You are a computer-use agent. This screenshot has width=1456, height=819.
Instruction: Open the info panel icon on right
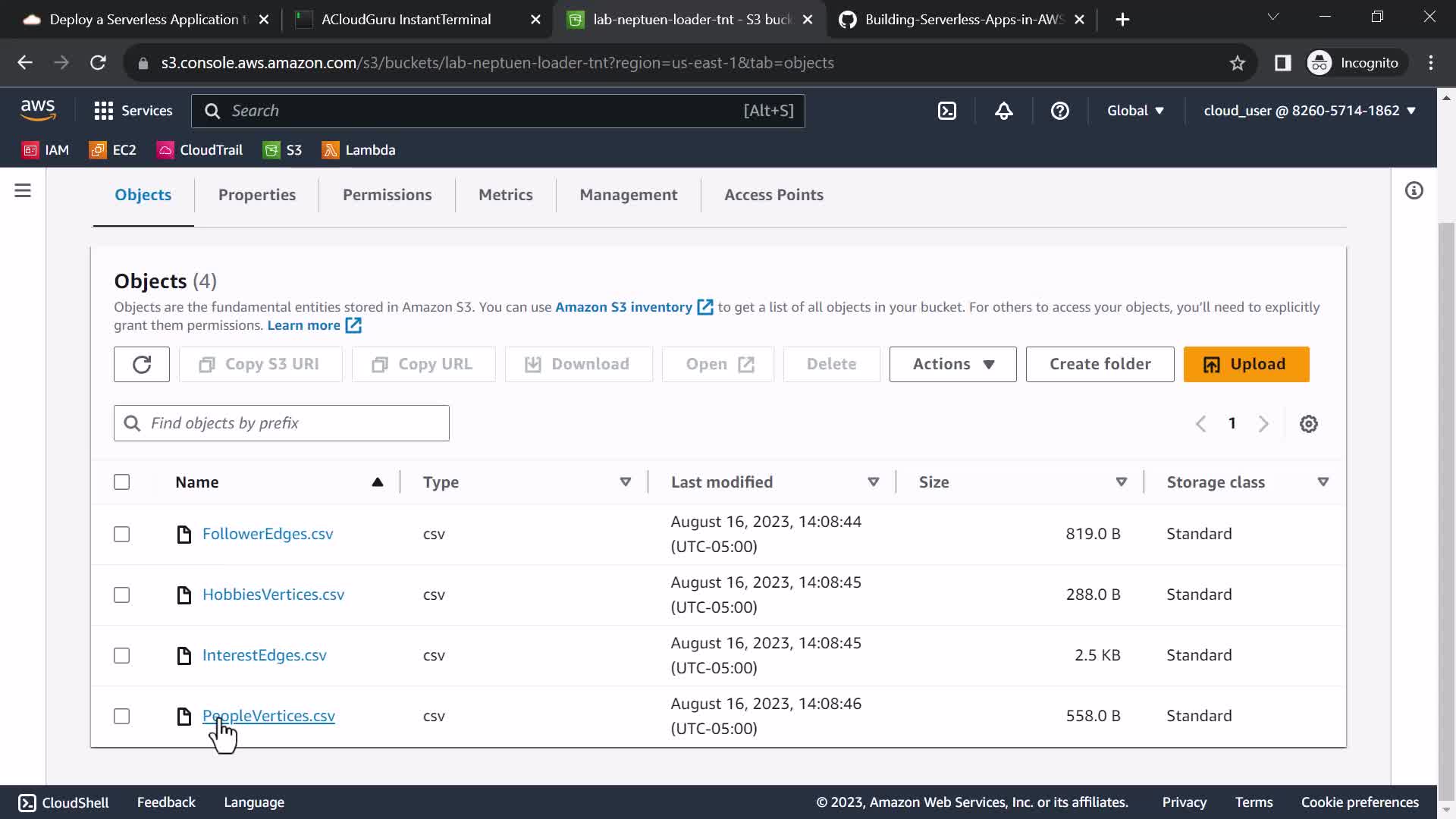tap(1414, 190)
